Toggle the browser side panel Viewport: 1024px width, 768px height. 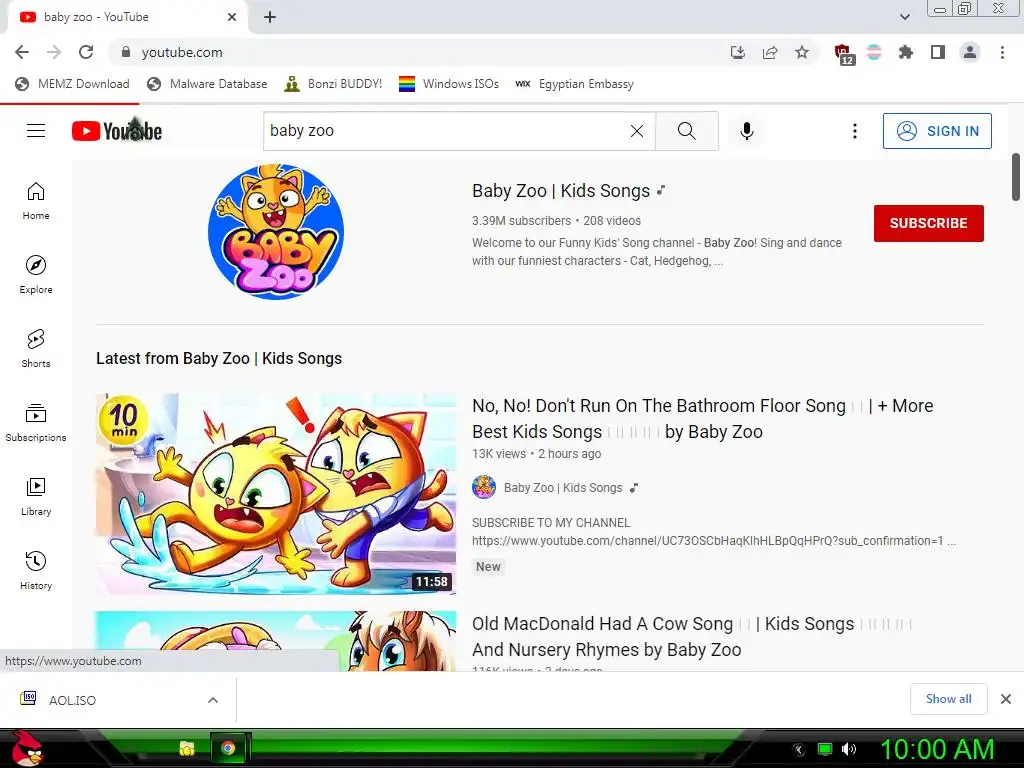point(938,52)
